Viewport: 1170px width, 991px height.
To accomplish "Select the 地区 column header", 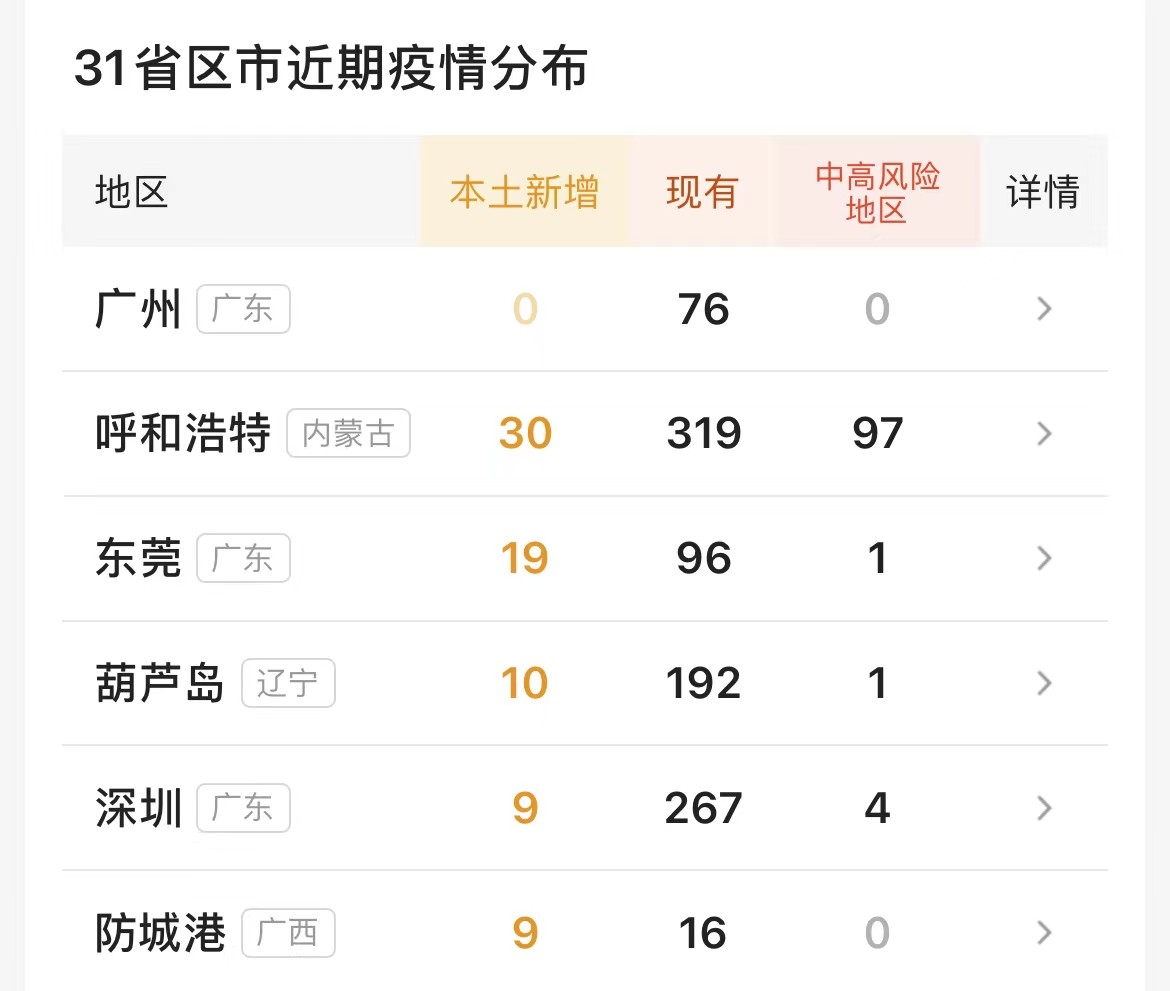I will (x=130, y=192).
